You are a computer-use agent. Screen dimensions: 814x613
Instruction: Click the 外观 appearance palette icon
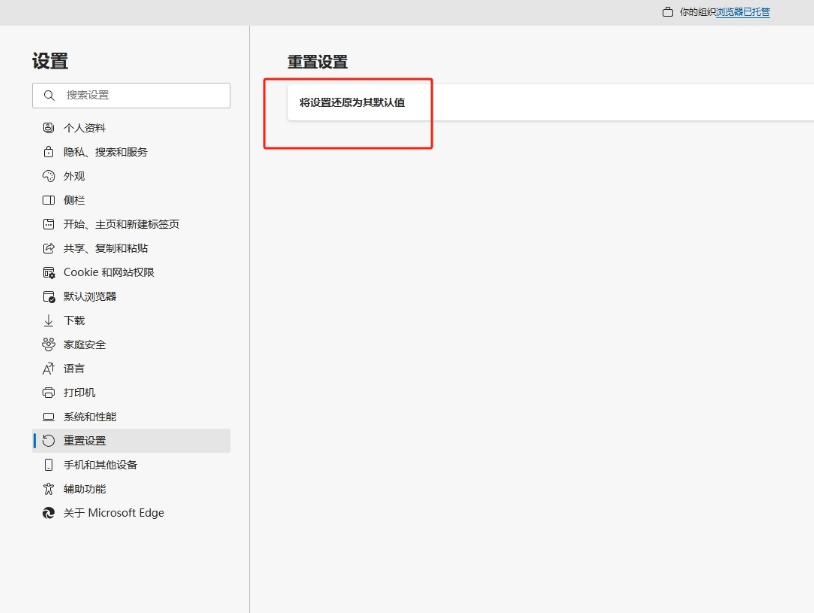point(48,176)
